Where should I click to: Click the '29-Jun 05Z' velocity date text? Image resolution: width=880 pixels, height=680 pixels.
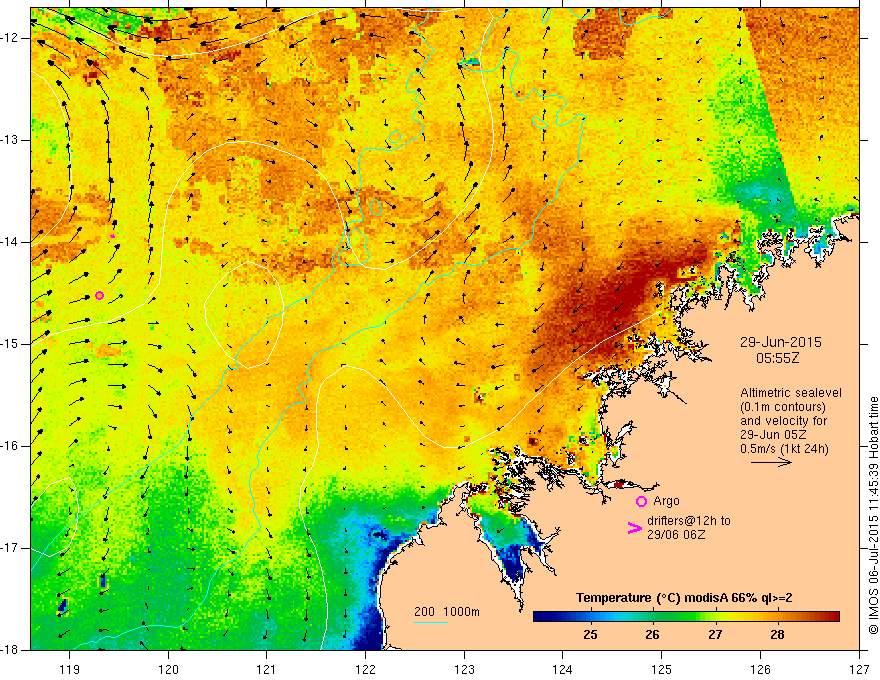[772, 435]
